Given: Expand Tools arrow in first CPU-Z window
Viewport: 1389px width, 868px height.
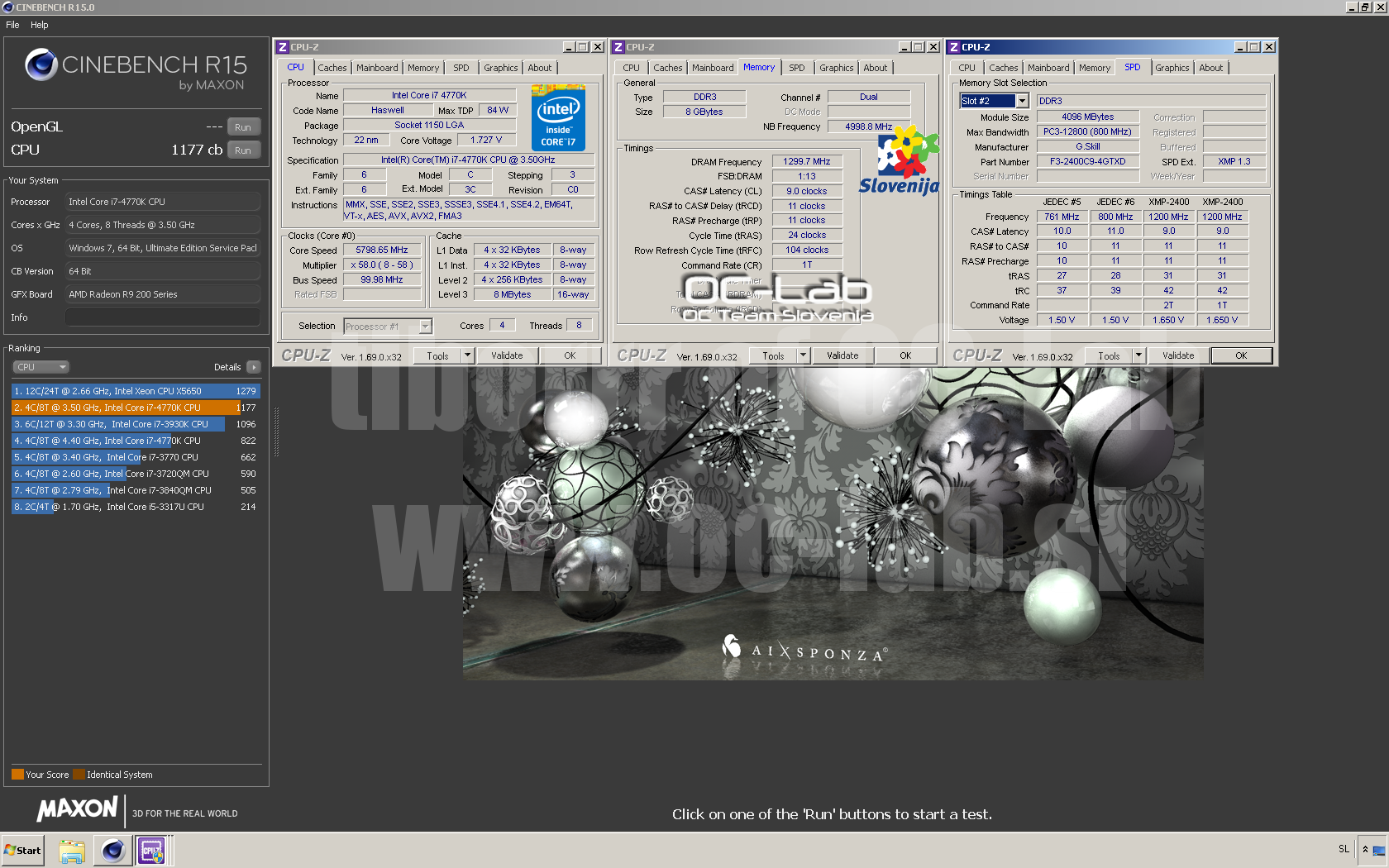Looking at the screenshot, I should 467,355.
